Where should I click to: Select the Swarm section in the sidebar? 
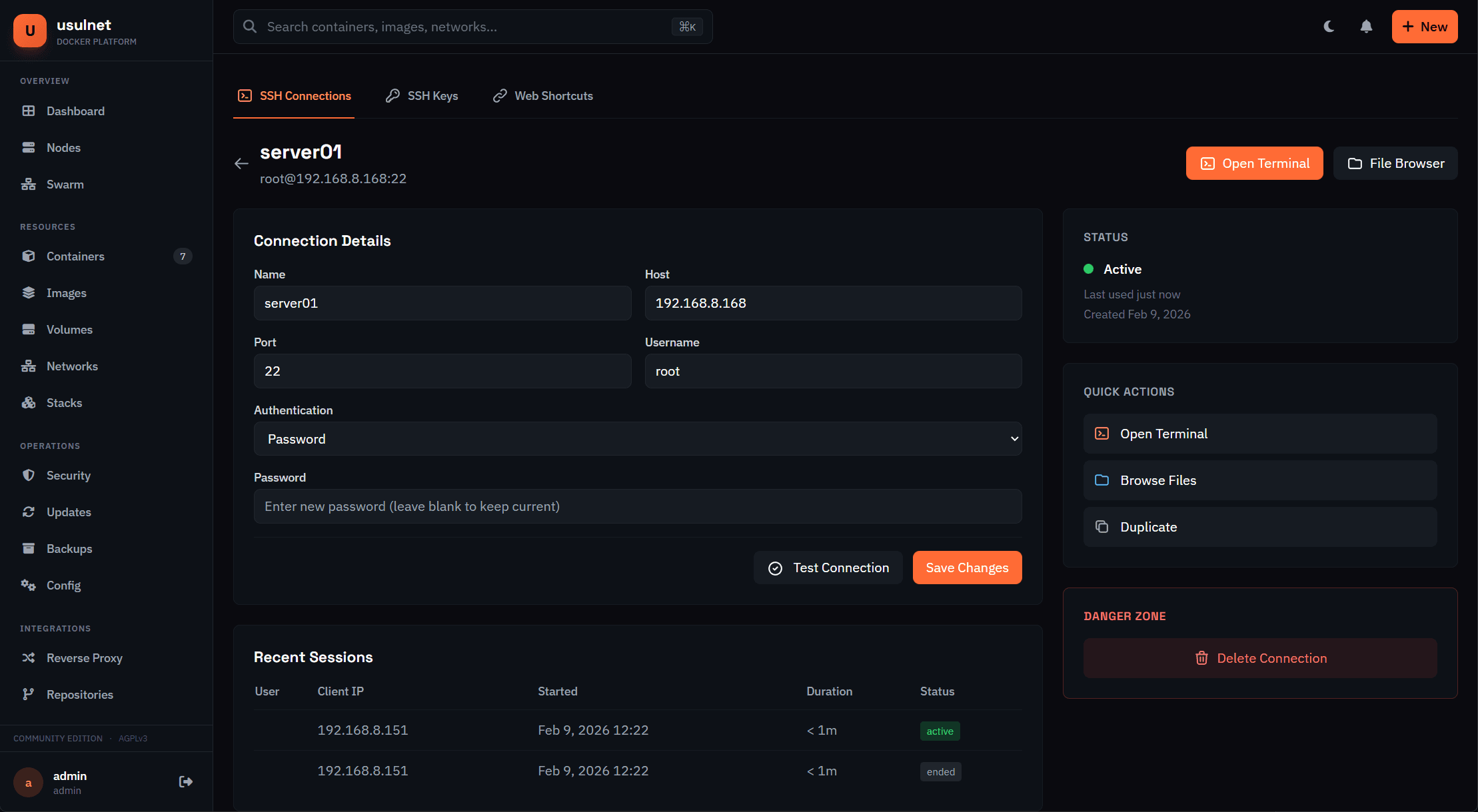click(x=65, y=184)
